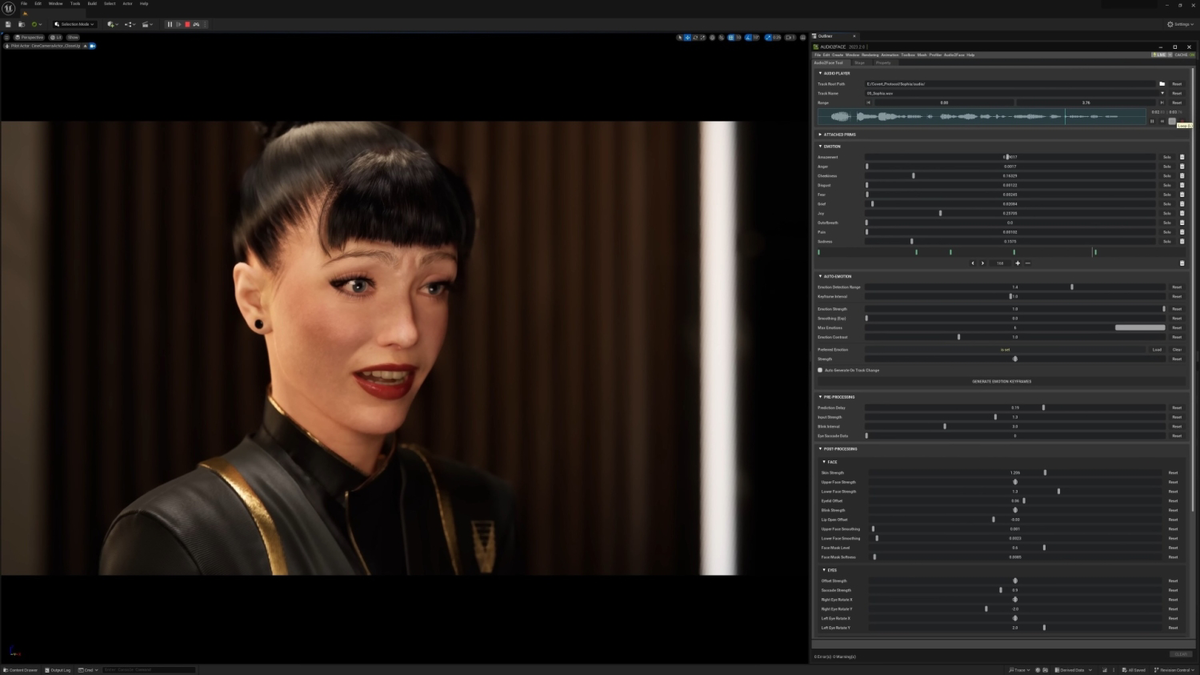This screenshot has width=1200, height=675.
Task: Click the Emotion Detection Range slider
Action: coord(1015,287)
